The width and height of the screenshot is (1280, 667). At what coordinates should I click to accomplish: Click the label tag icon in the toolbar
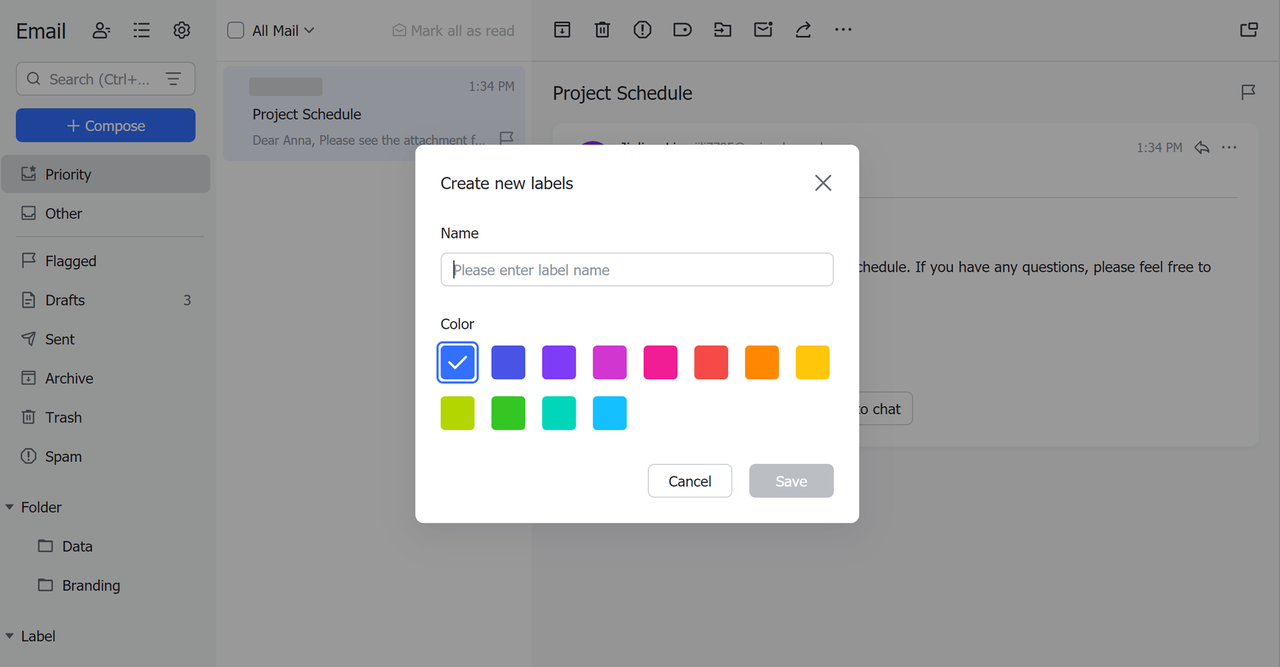click(x=682, y=30)
